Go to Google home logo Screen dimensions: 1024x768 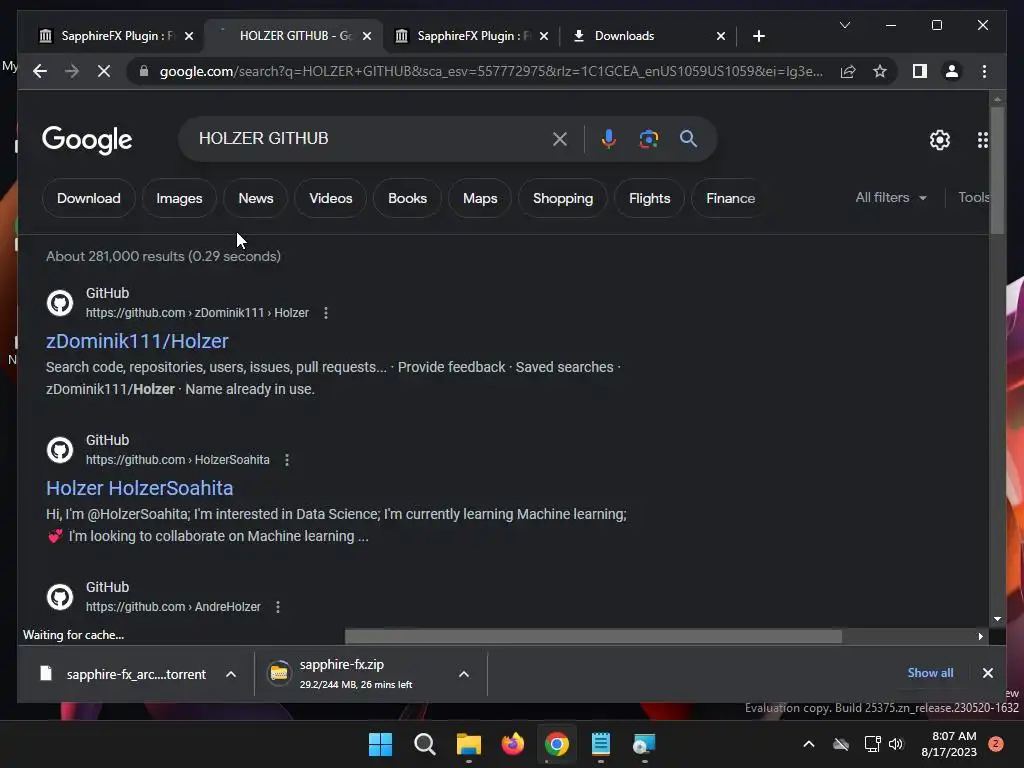(87, 139)
